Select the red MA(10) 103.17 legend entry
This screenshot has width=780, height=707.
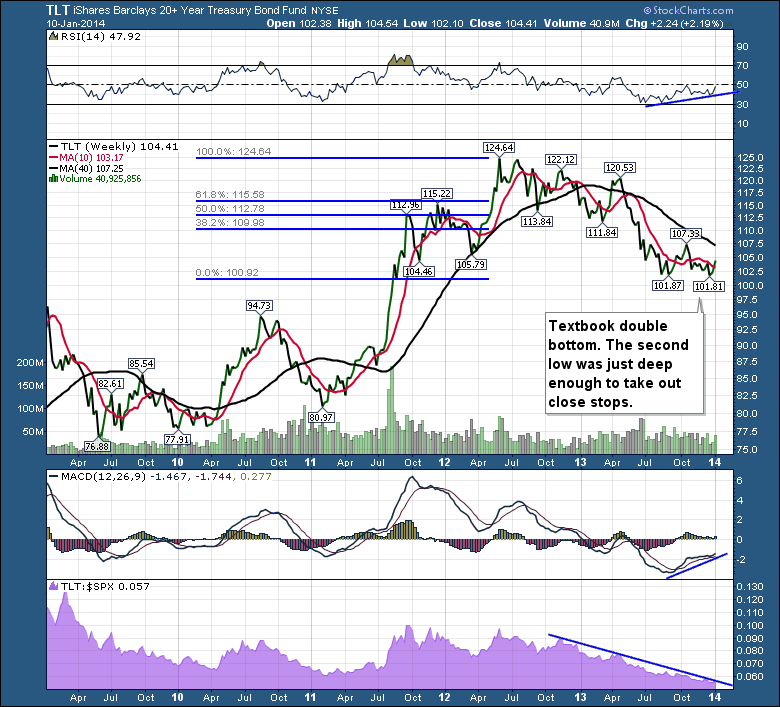(x=91, y=157)
